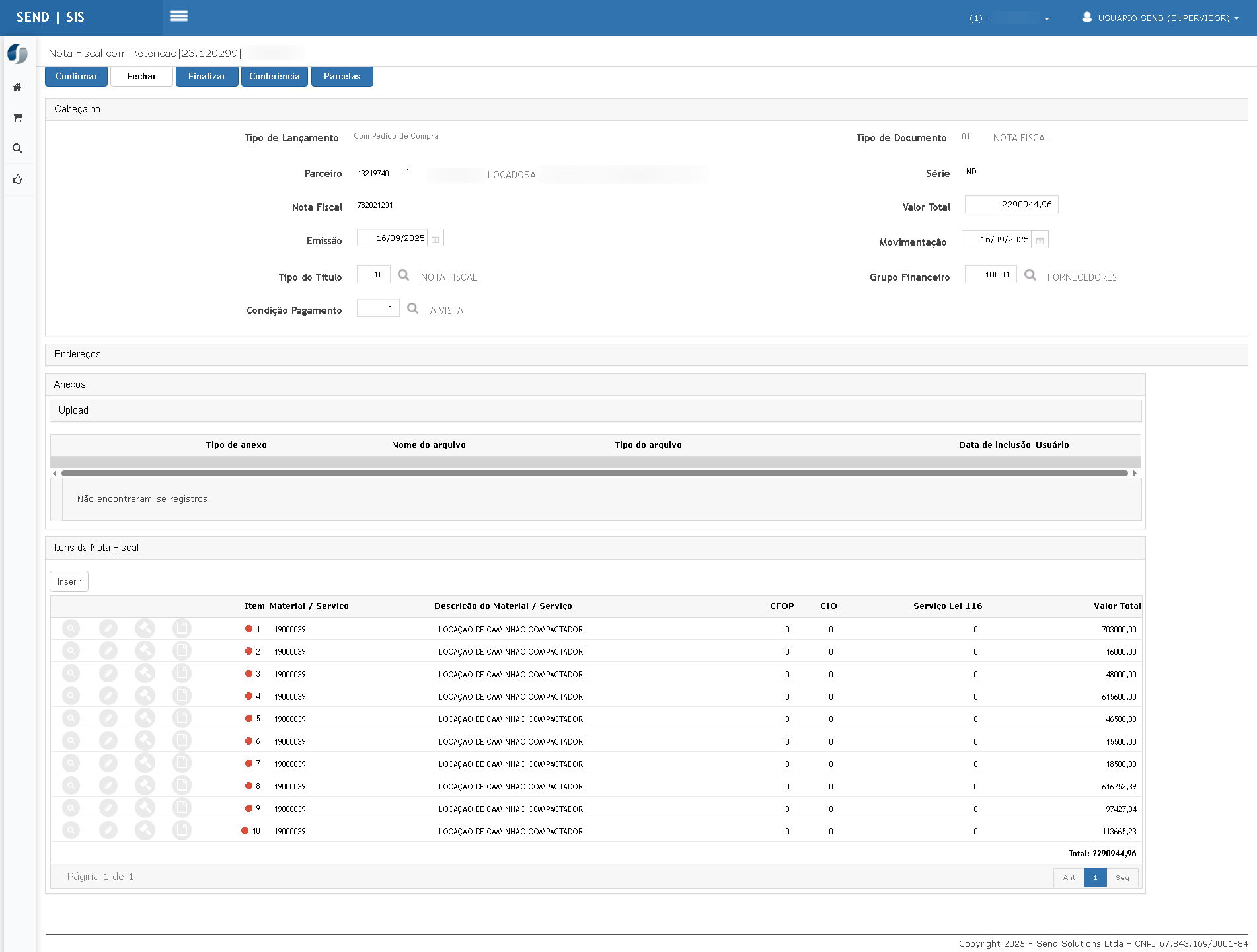
Task: Open the Emissão calendar picker
Action: (x=435, y=239)
